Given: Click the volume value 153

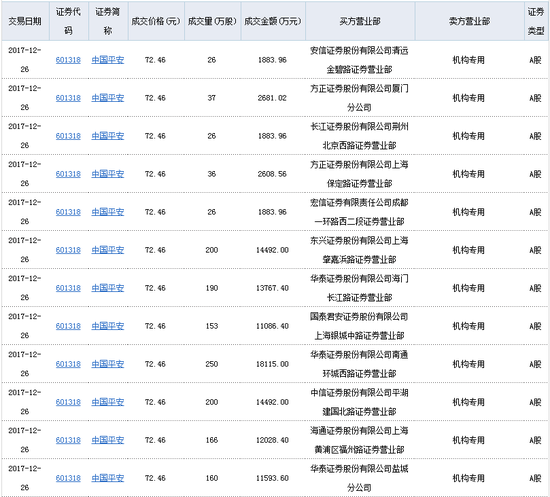Looking at the screenshot, I should [x=212, y=326].
